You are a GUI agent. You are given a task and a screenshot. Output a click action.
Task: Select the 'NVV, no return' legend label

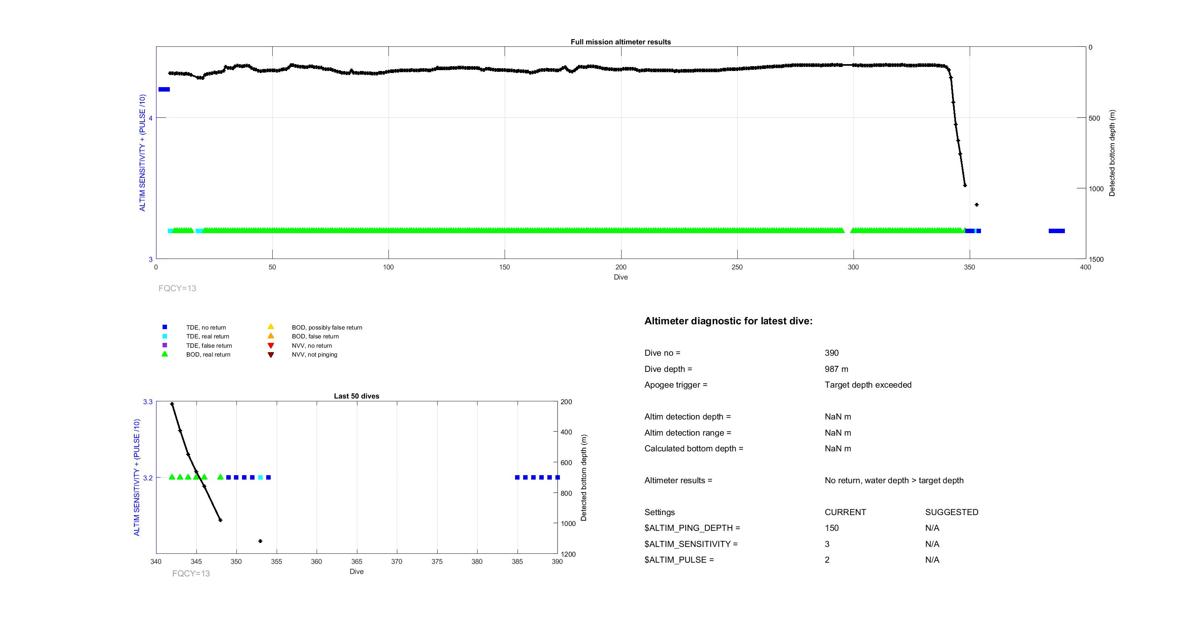312,345
